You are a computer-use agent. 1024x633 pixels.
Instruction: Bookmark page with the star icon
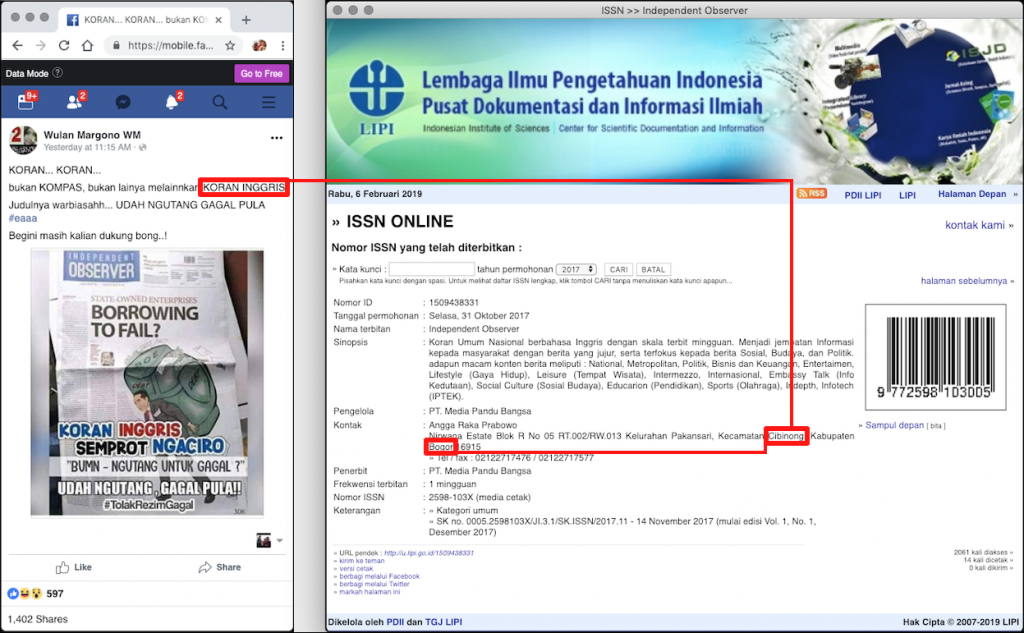(230, 46)
